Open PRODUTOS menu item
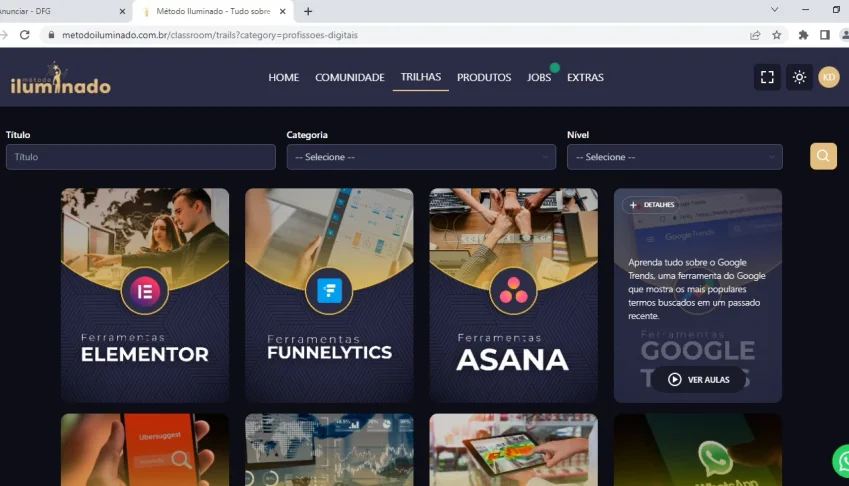 (x=484, y=77)
